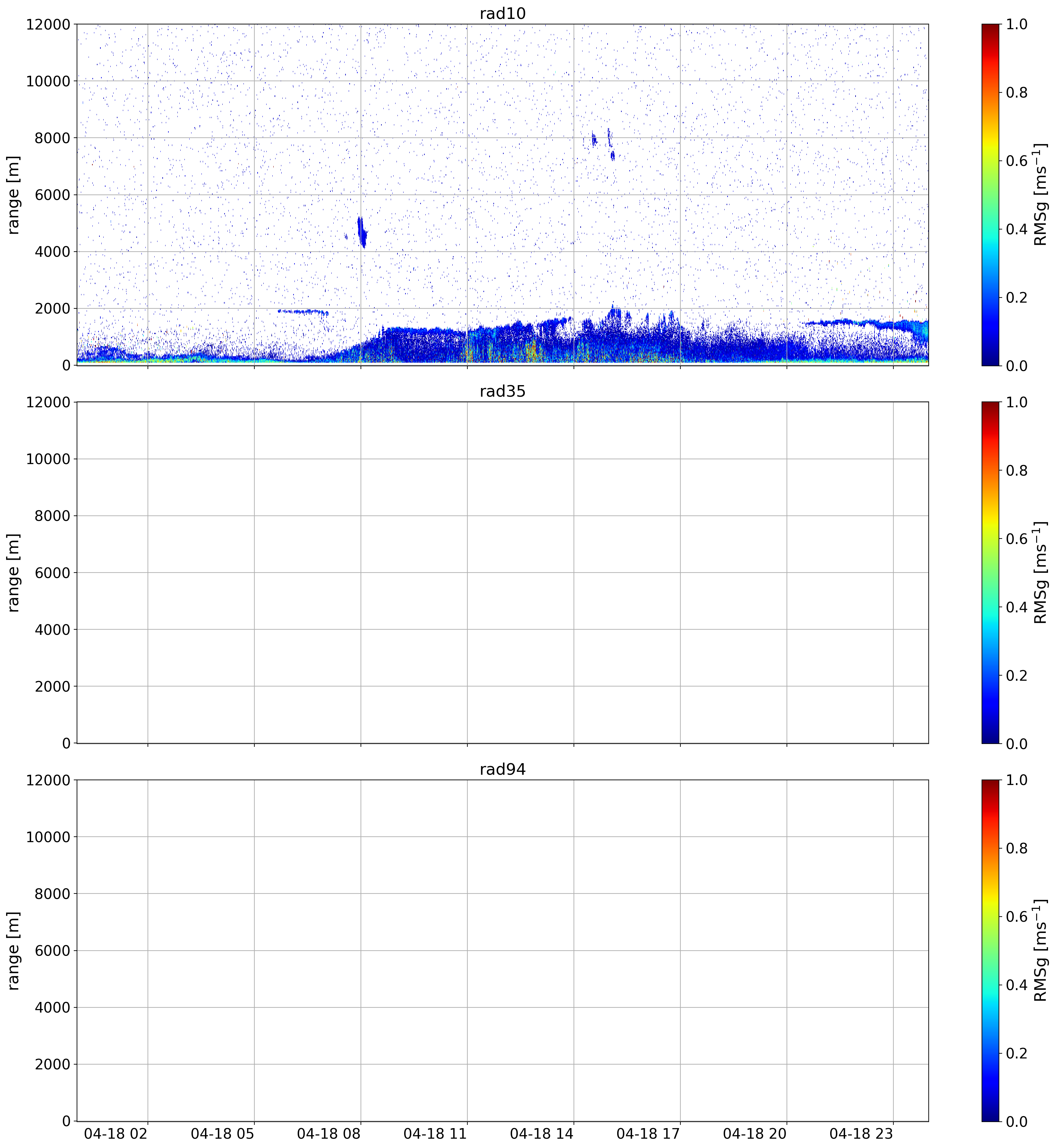The height and width of the screenshot is (1148, 1057).
Task: Click the 04-18 02 time tick label
Action: (116, 1134)
